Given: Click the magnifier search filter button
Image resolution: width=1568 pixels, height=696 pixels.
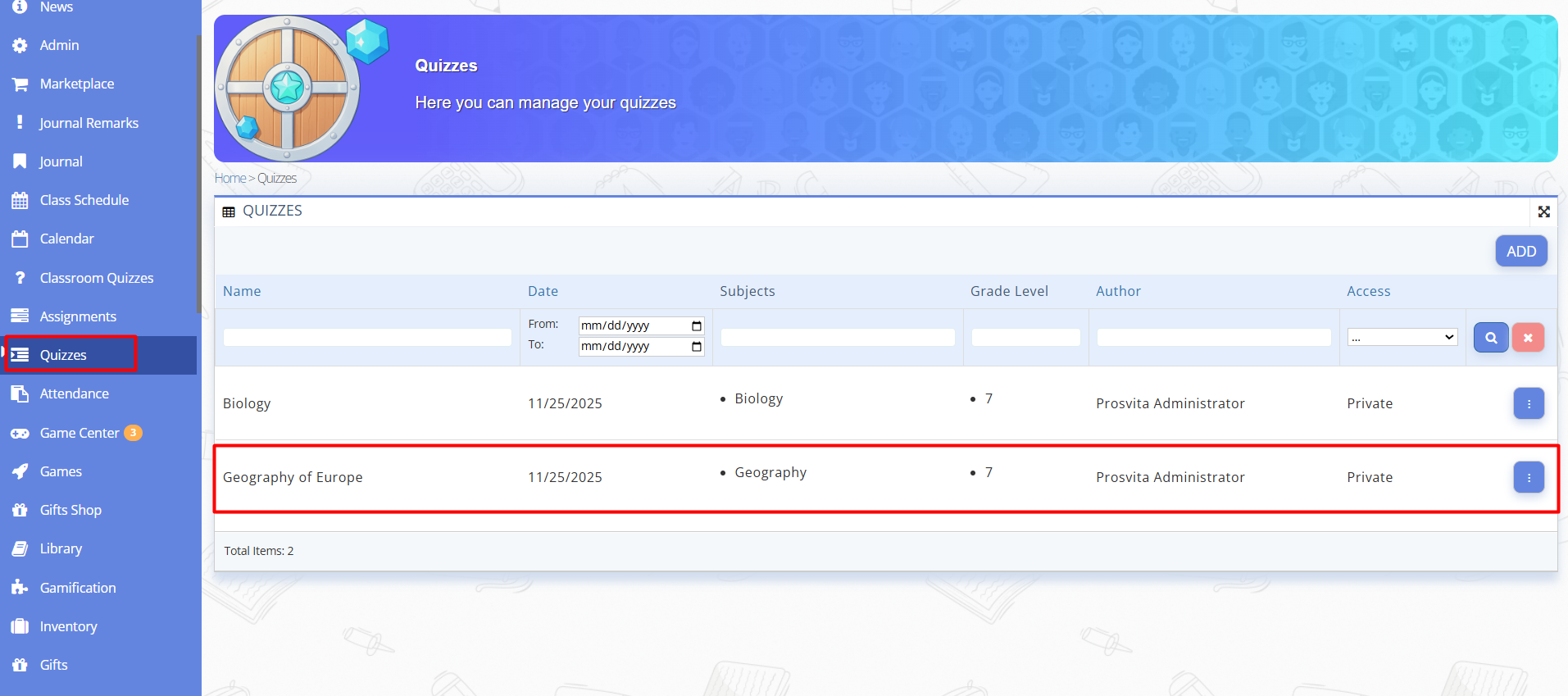Looking at the screenshot, I should tap(1490, 338).
